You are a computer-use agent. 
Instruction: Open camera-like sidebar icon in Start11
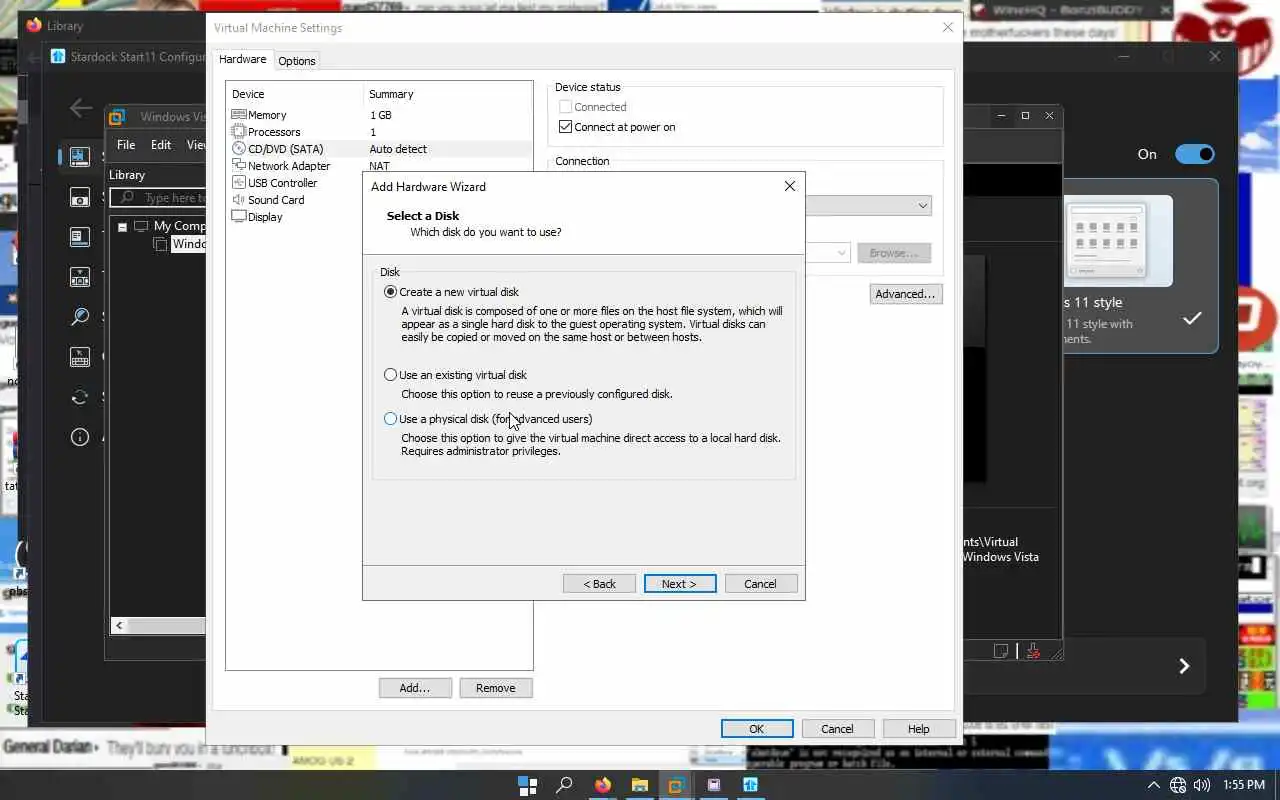80,197
